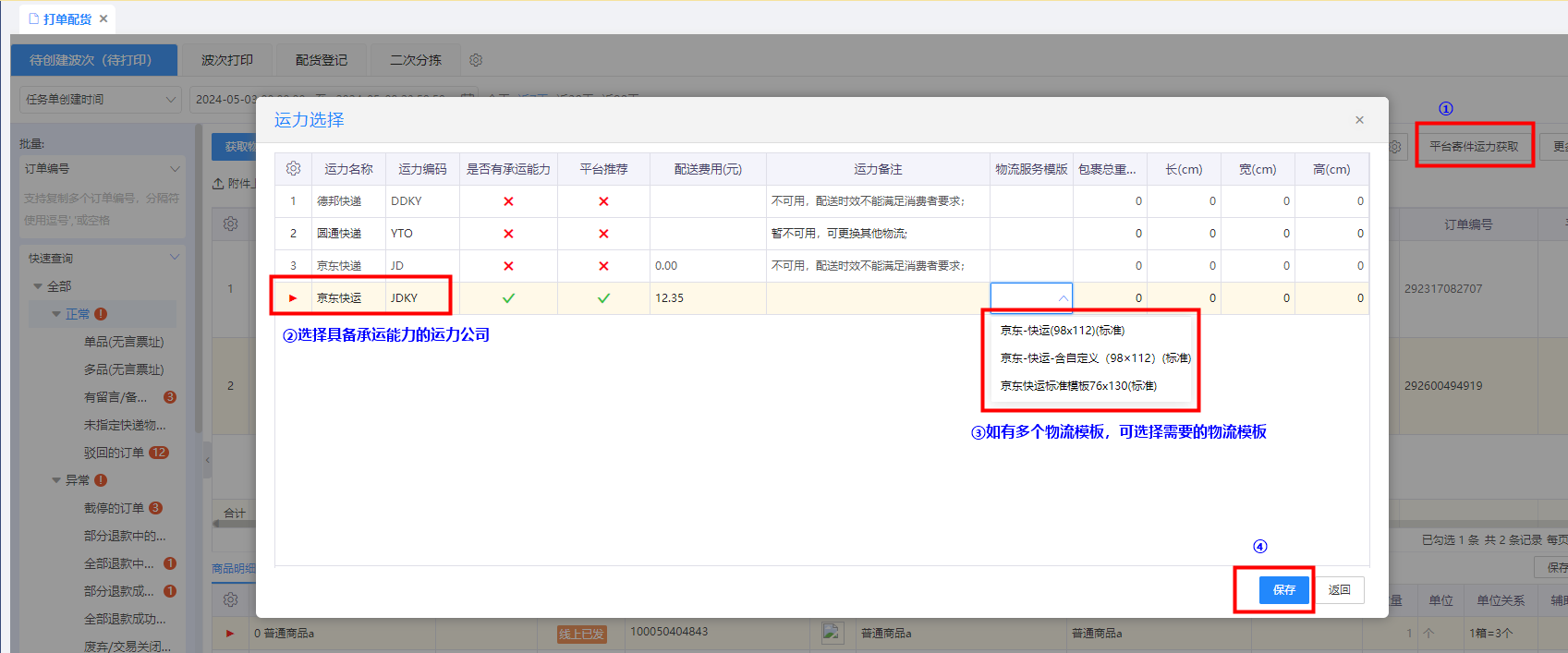Viewport: 1568px width, 653px height.
Task: Select 单品(无套票址) tree item
Action: (x=124, y=342)
